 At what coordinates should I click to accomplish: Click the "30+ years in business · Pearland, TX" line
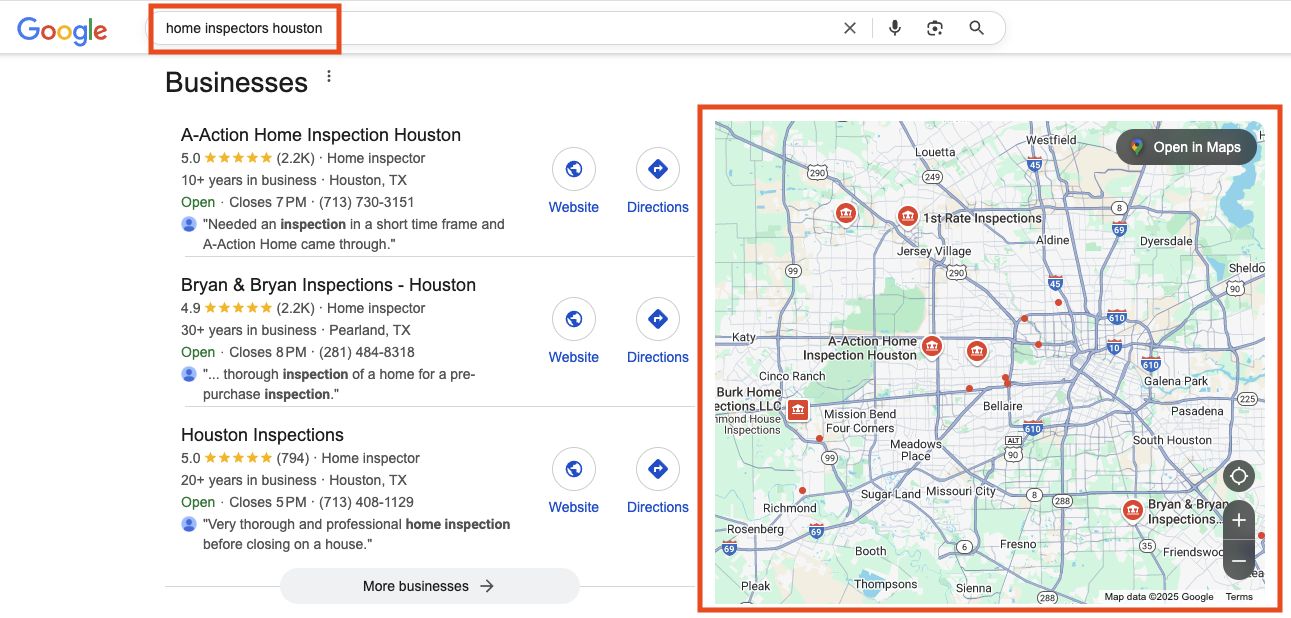pos(296,330)
